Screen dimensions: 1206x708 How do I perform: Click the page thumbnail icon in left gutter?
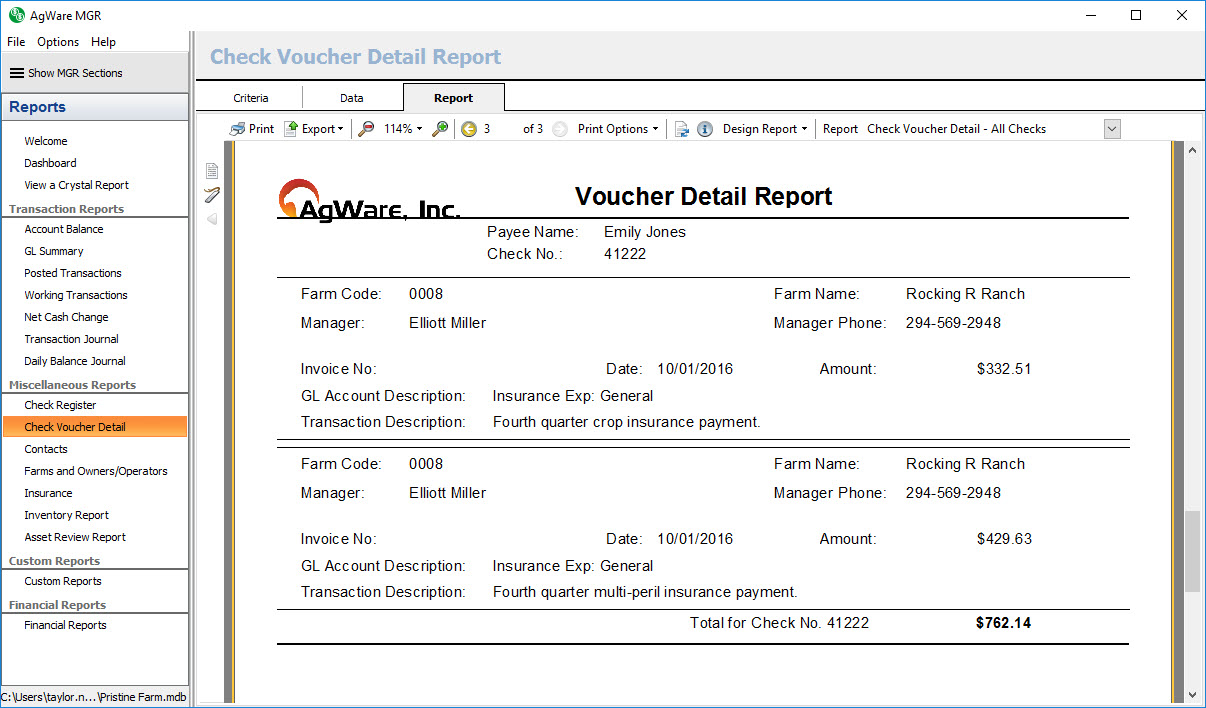pos(212,171)
